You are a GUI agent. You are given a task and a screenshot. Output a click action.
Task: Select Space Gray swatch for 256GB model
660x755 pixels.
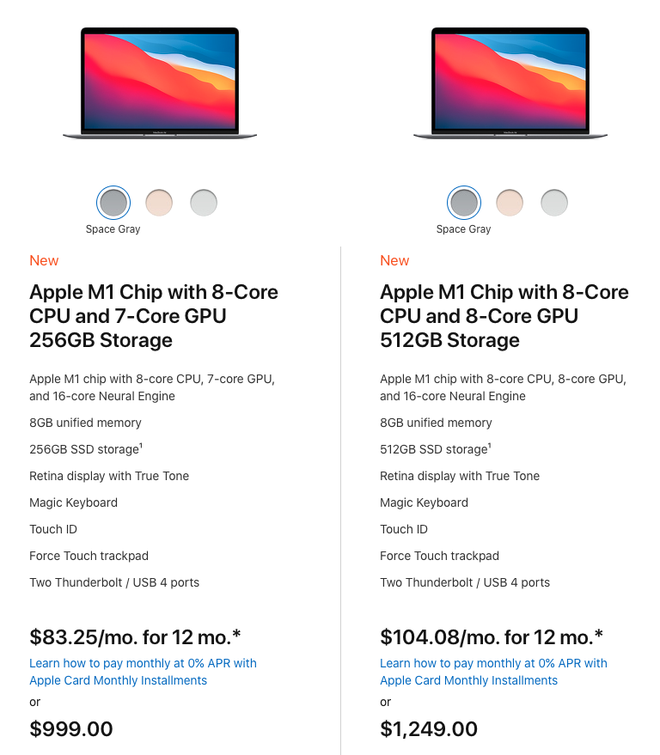[x=113, y=203]
